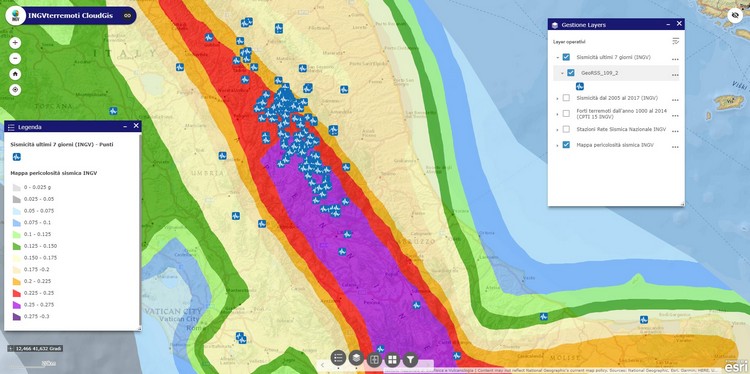750x374 pixels.
Task: Open more options for Mappa pericolosità sismica
Action: [x=675, y=146]
